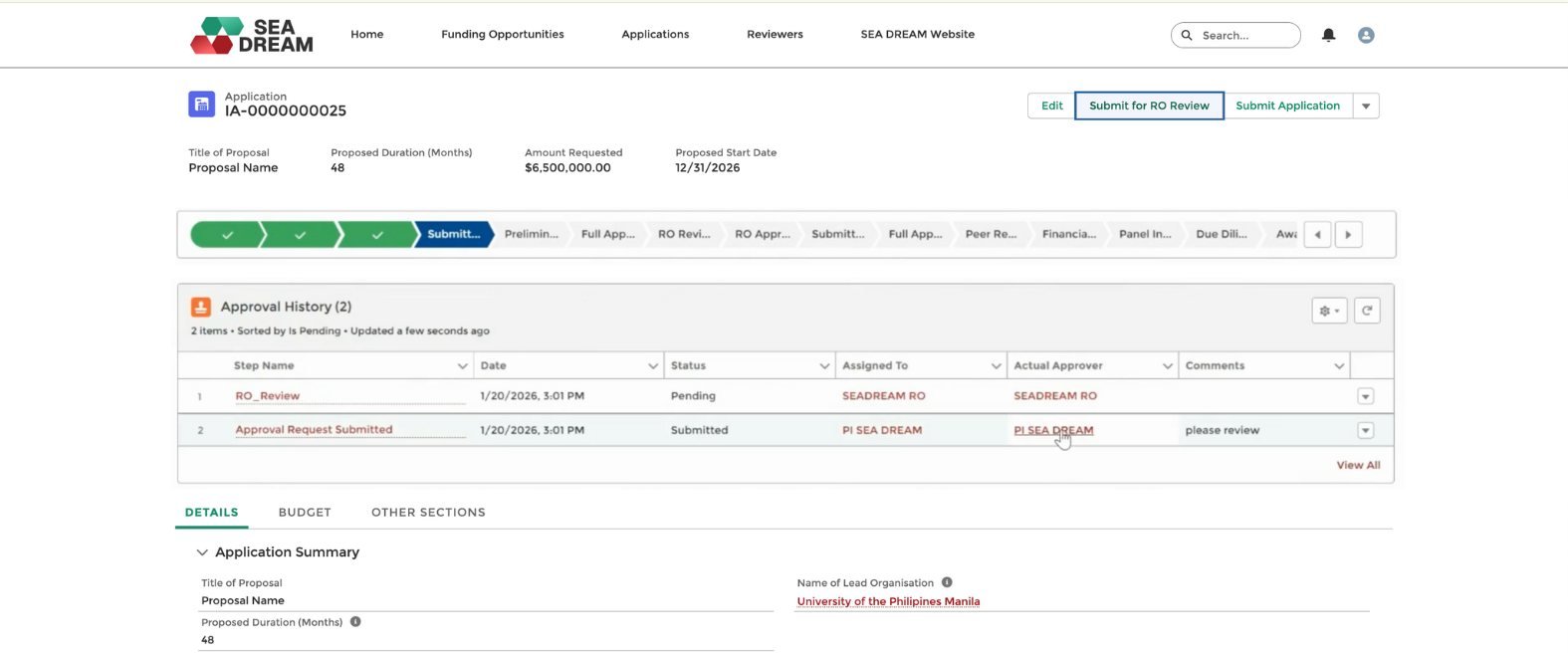The image size is (1568, 653).
Task: Open more actions dropdown next to Submit Application
Action: point(1366,106)
